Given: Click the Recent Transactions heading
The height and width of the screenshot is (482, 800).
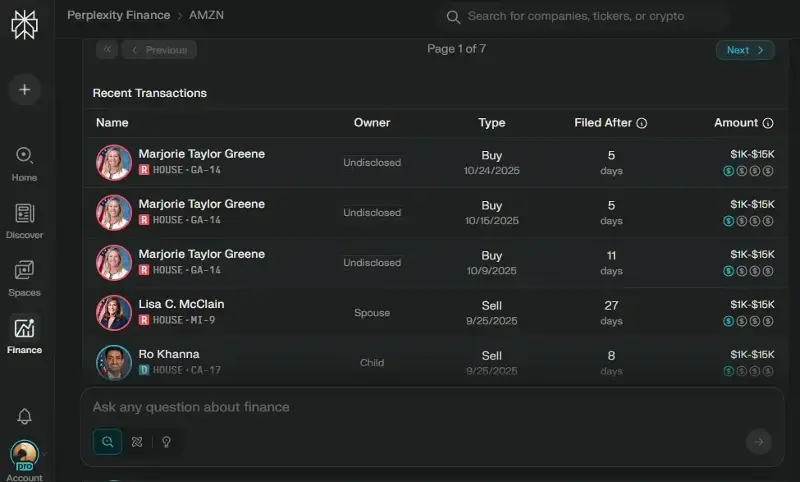Looking at the screenshot, I should point(149,93).
